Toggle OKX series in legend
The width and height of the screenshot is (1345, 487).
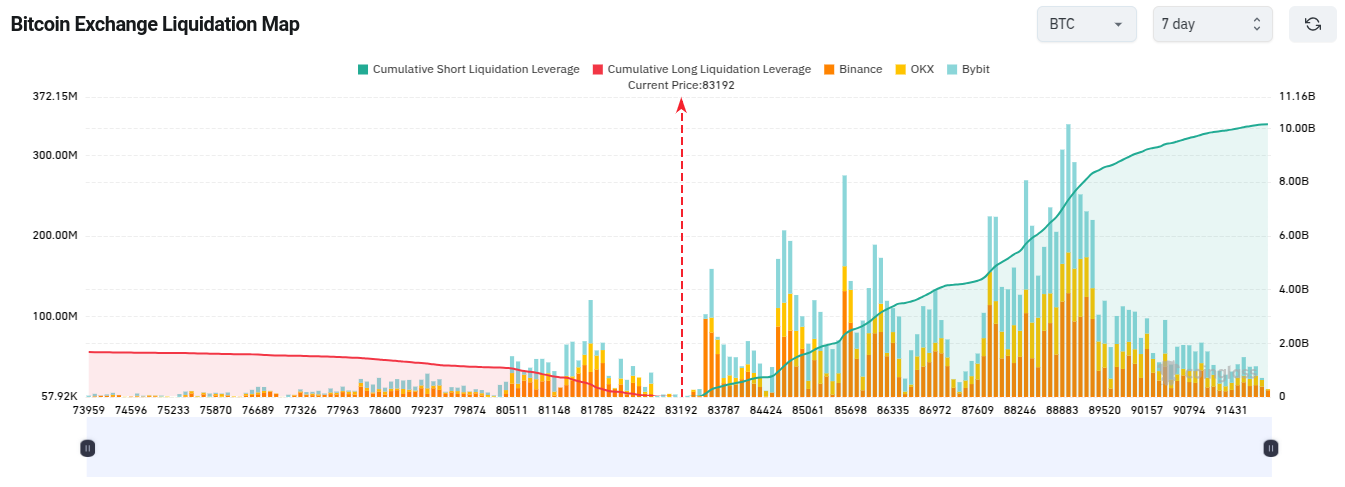(x=914, y=69)
